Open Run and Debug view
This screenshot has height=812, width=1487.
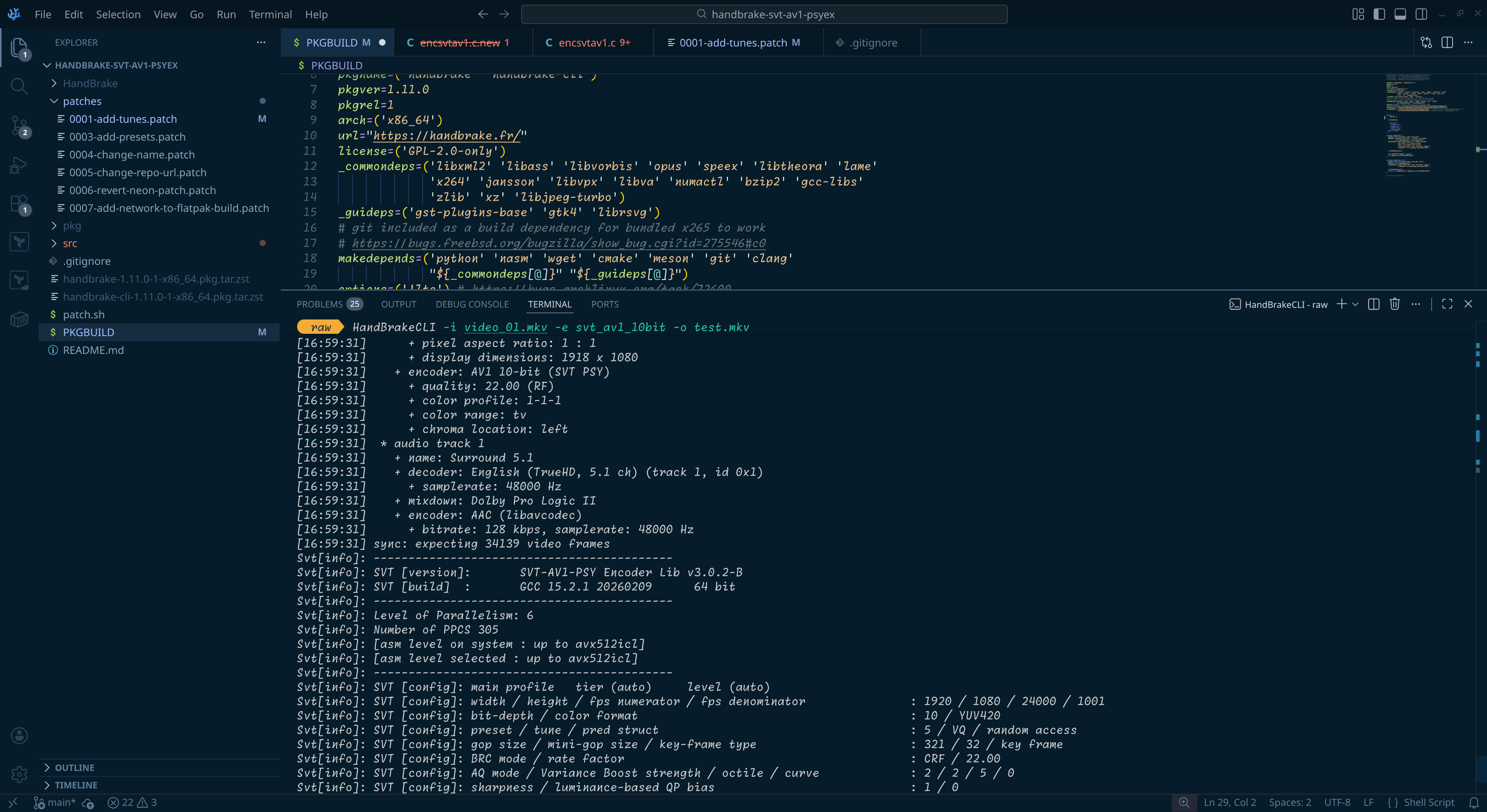(x=19, y=165)
